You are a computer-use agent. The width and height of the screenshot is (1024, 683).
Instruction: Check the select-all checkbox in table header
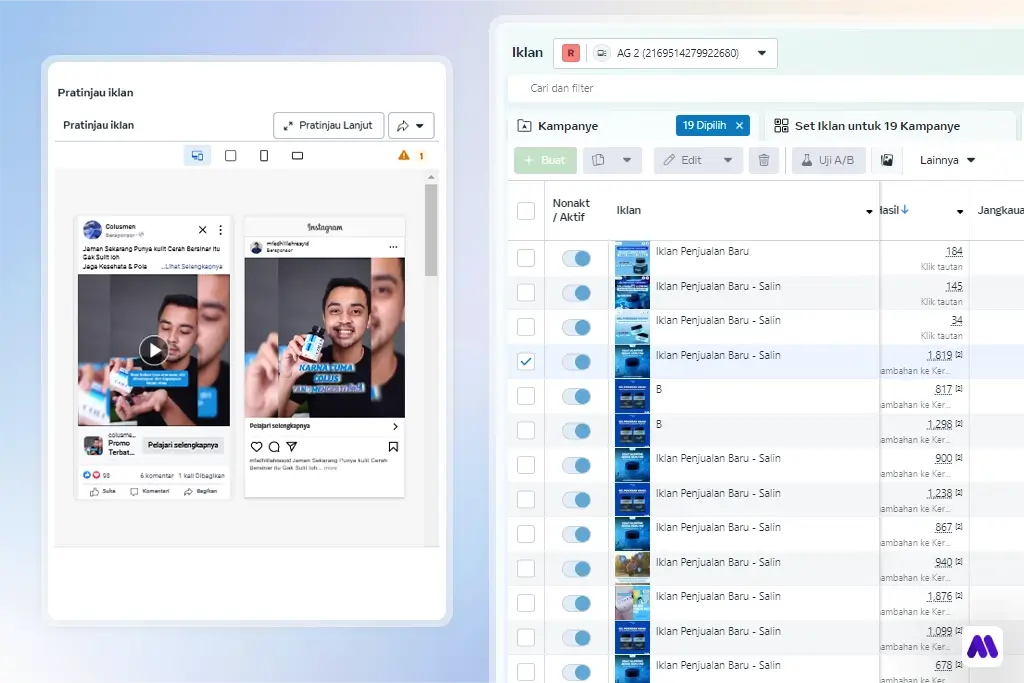pos(526,210)
